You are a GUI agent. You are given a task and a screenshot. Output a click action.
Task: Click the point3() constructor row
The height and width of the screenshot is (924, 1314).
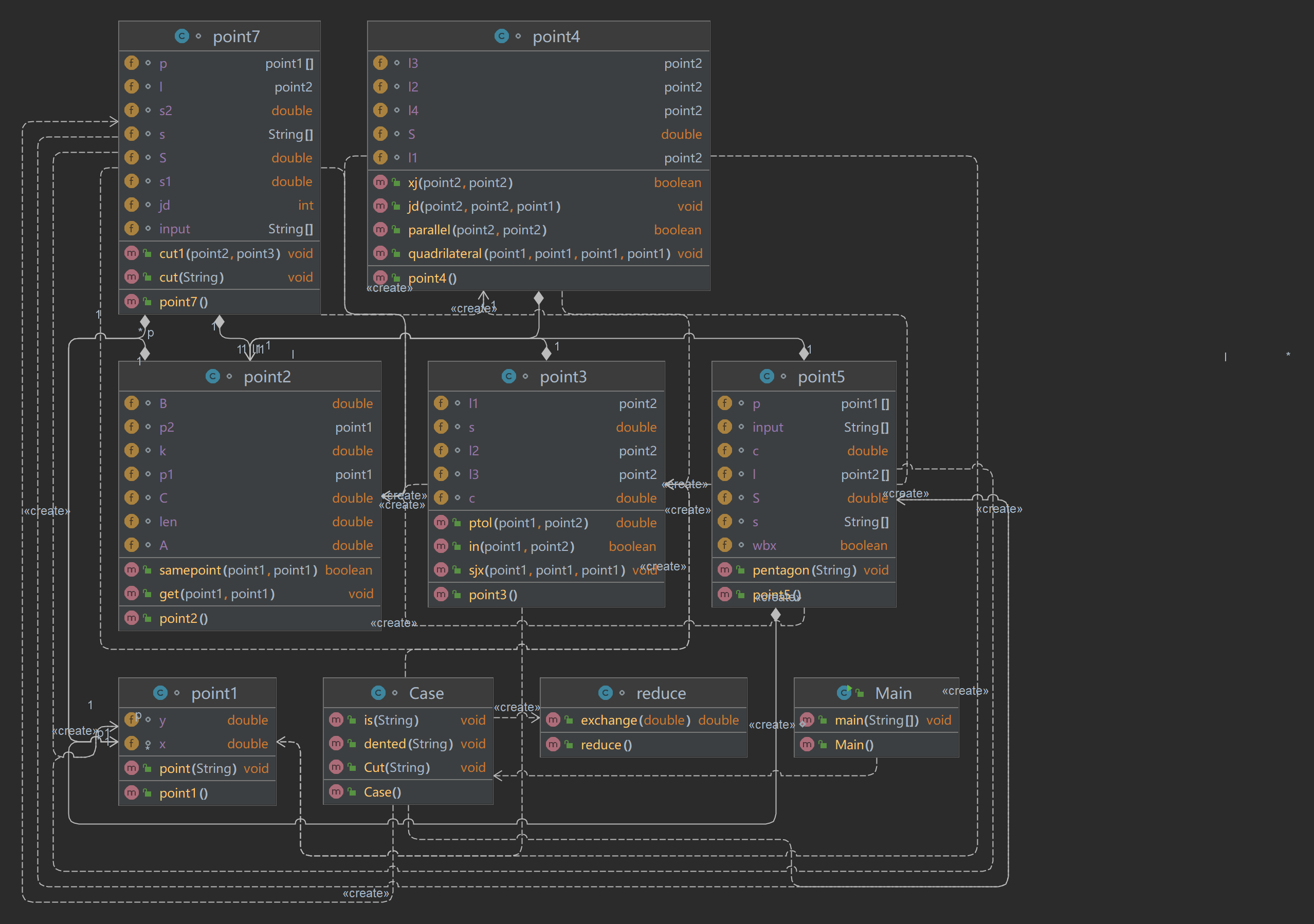click(x=546, y=595)
